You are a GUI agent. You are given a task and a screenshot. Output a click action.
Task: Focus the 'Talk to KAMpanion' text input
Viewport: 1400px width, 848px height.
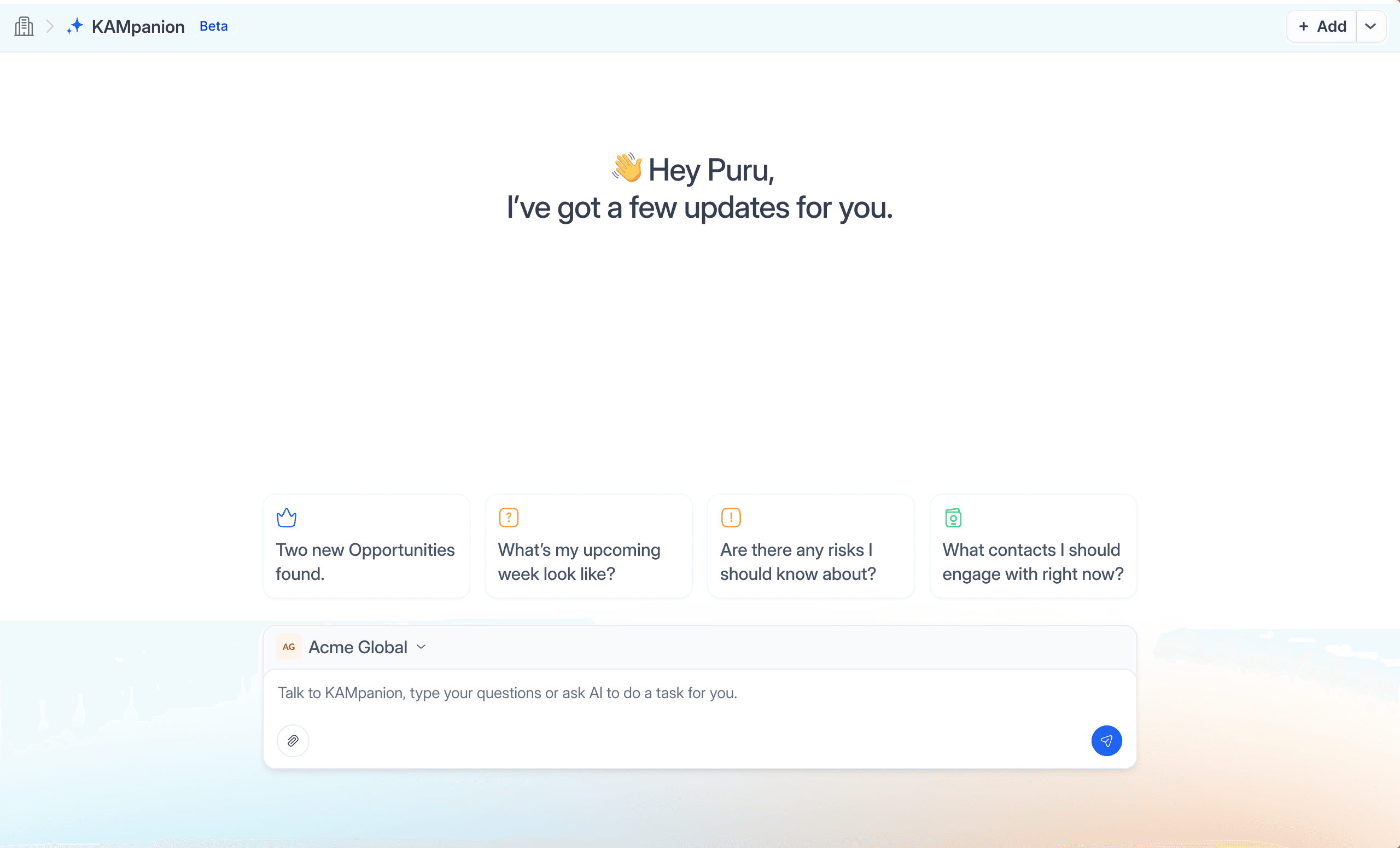[682, 693]
